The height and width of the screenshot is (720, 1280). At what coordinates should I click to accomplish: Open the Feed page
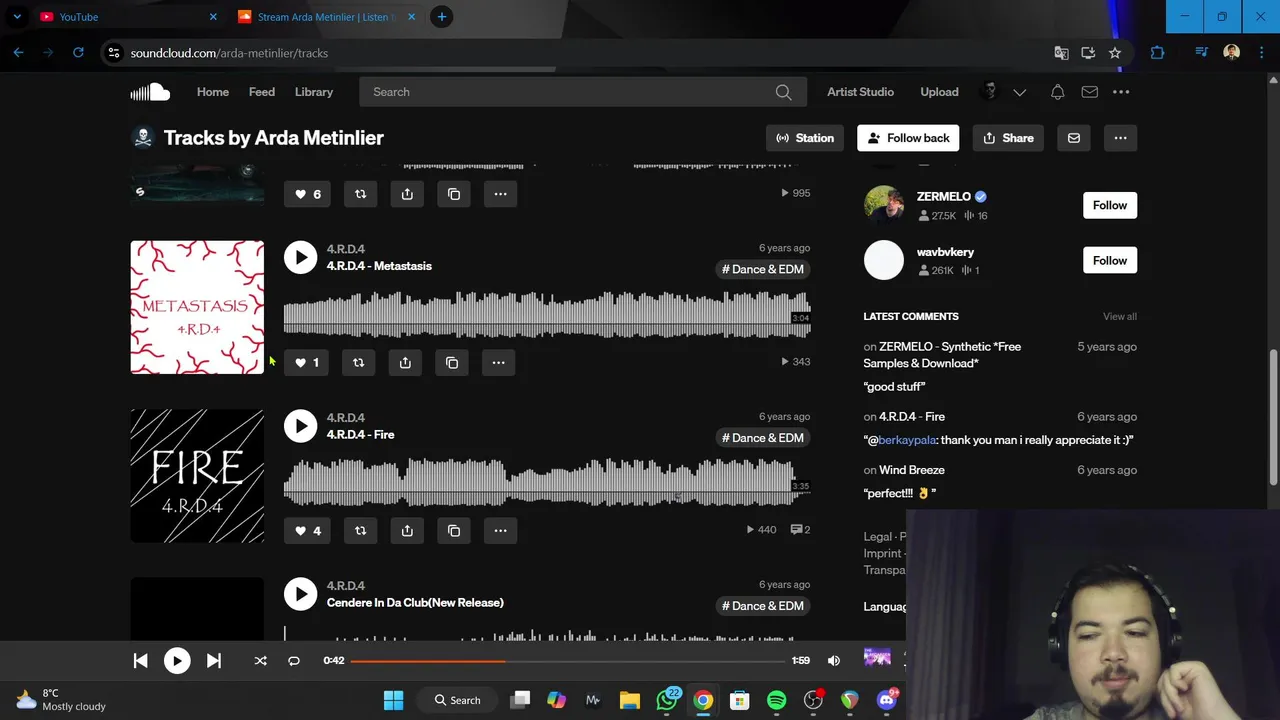[261, 92]
